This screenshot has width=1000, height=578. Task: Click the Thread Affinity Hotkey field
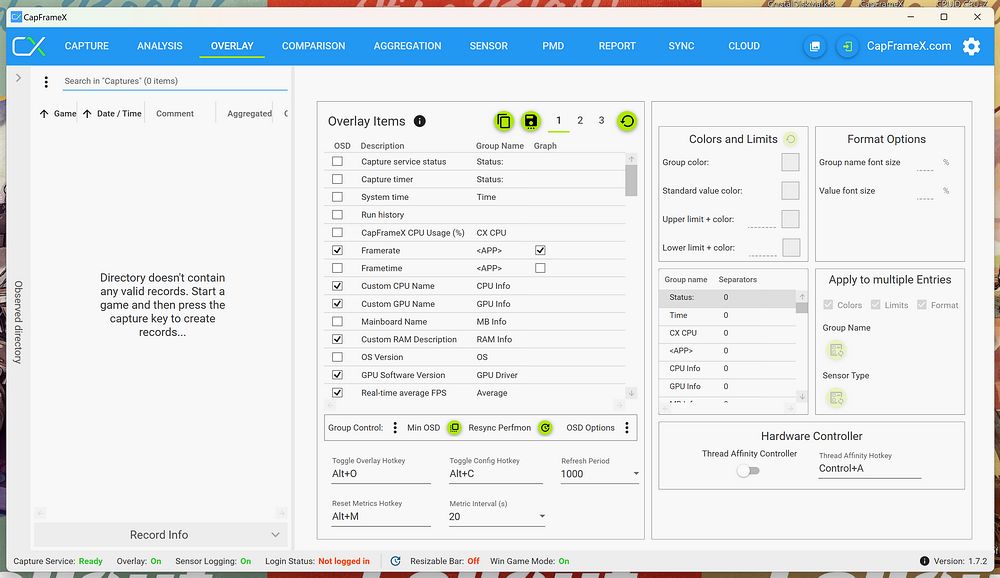870,468
